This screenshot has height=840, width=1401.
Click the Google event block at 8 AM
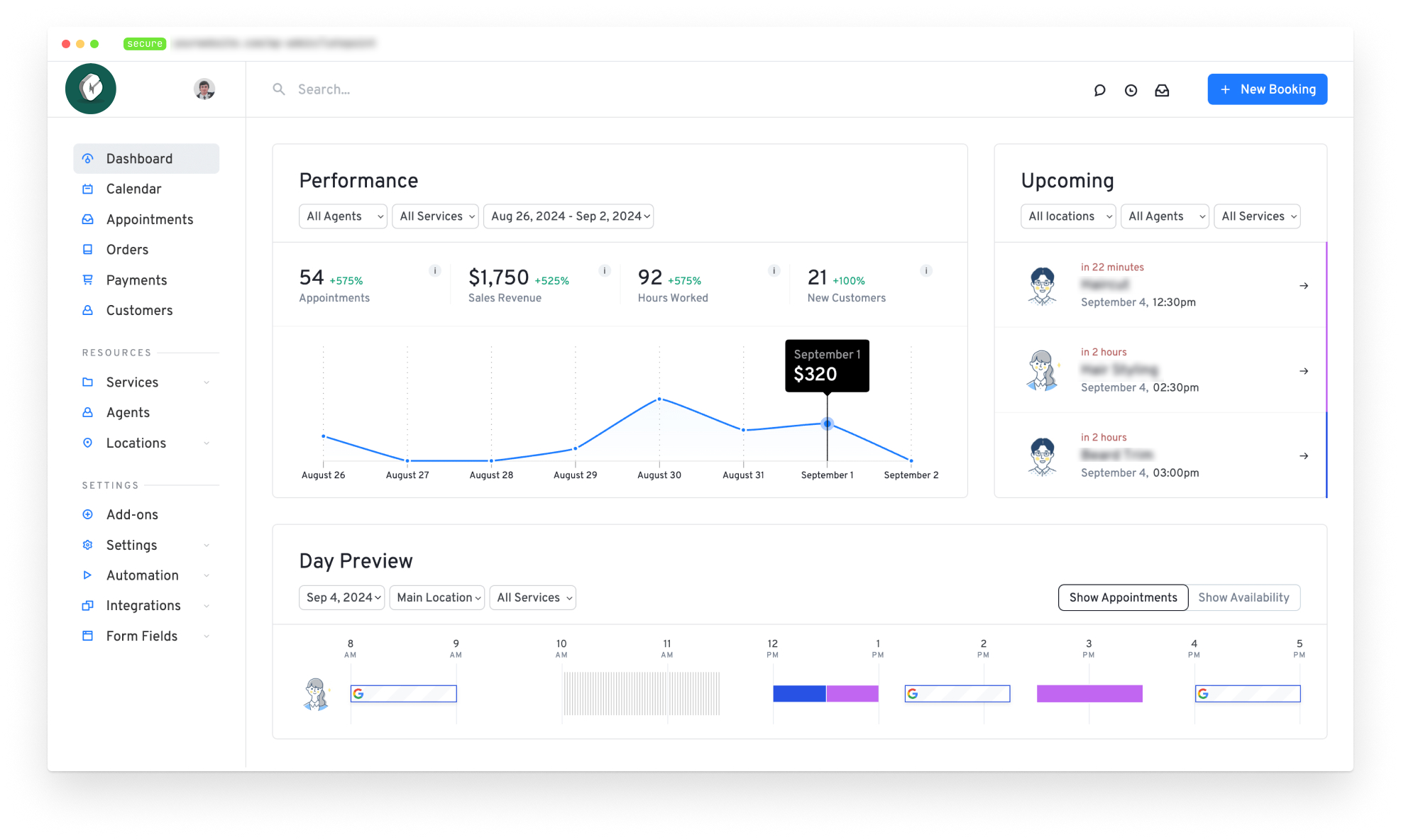tap(403, 694)
